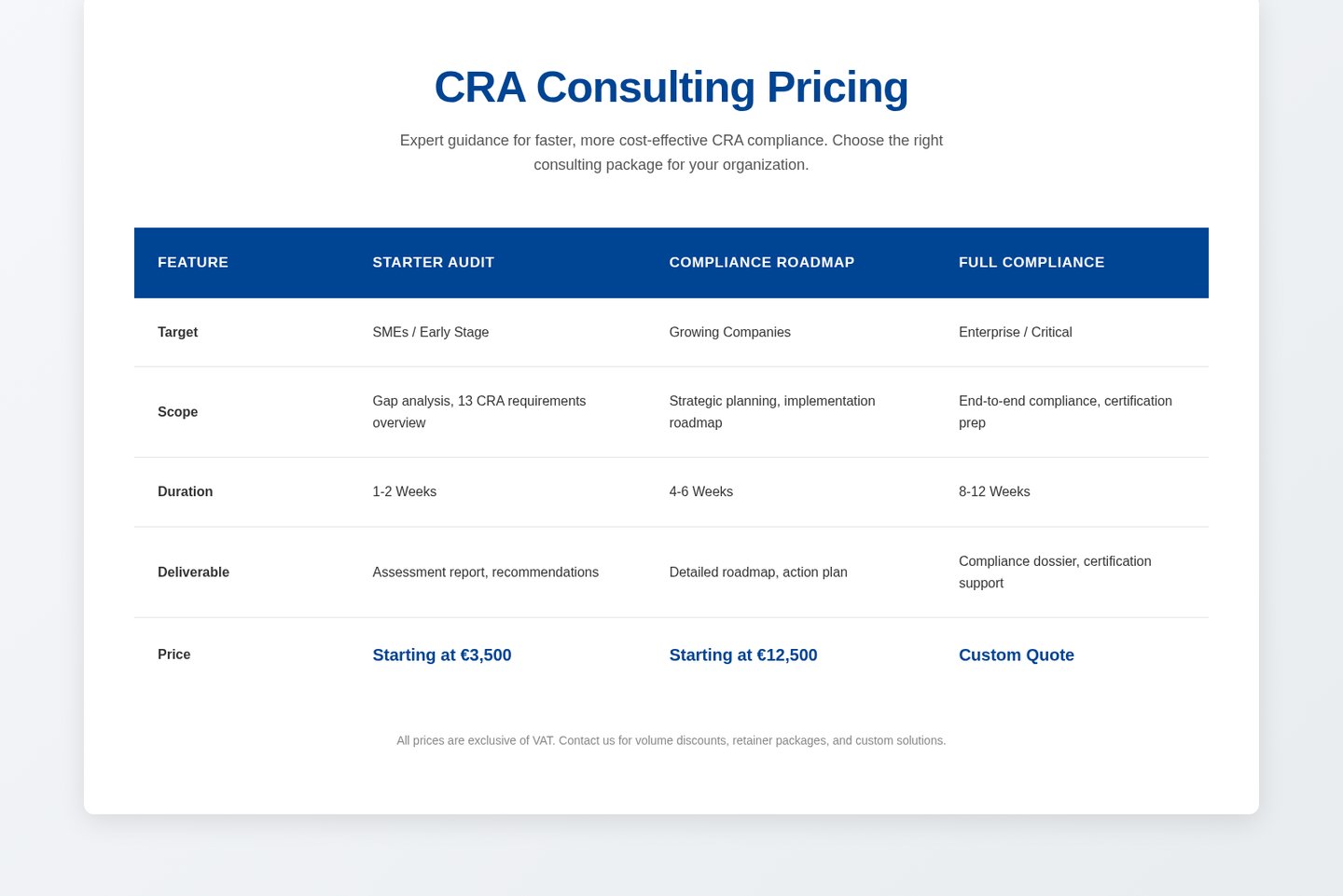The width and height of the screenshot is (1343, 896).
Task: Select the Compliance Roadmap column header
Action: (761, 263)
